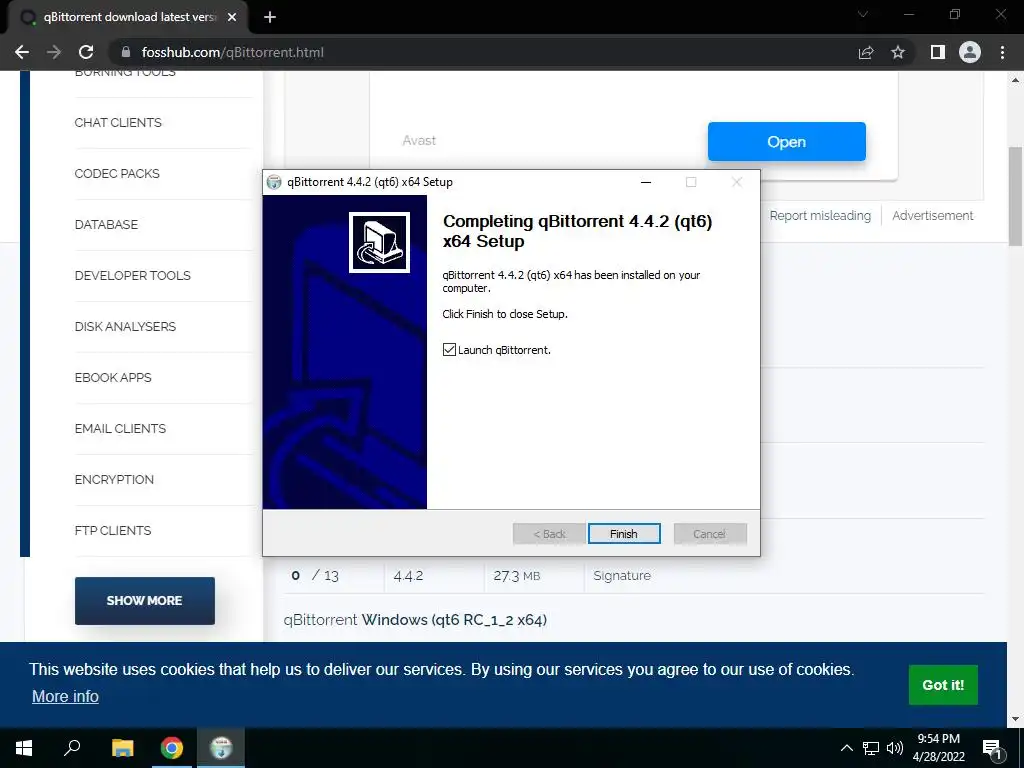Open the More info cookie link

tap(65, 696)
